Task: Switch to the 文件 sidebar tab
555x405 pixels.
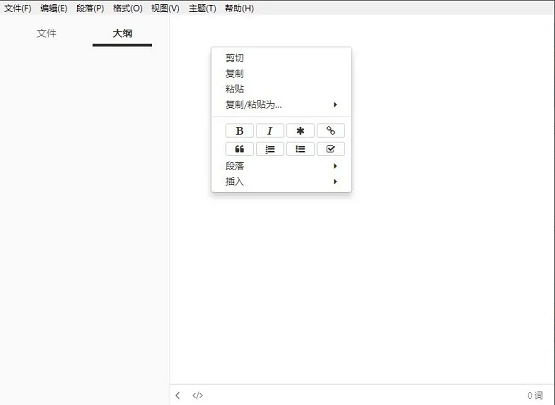Action: tap(46, 34)
